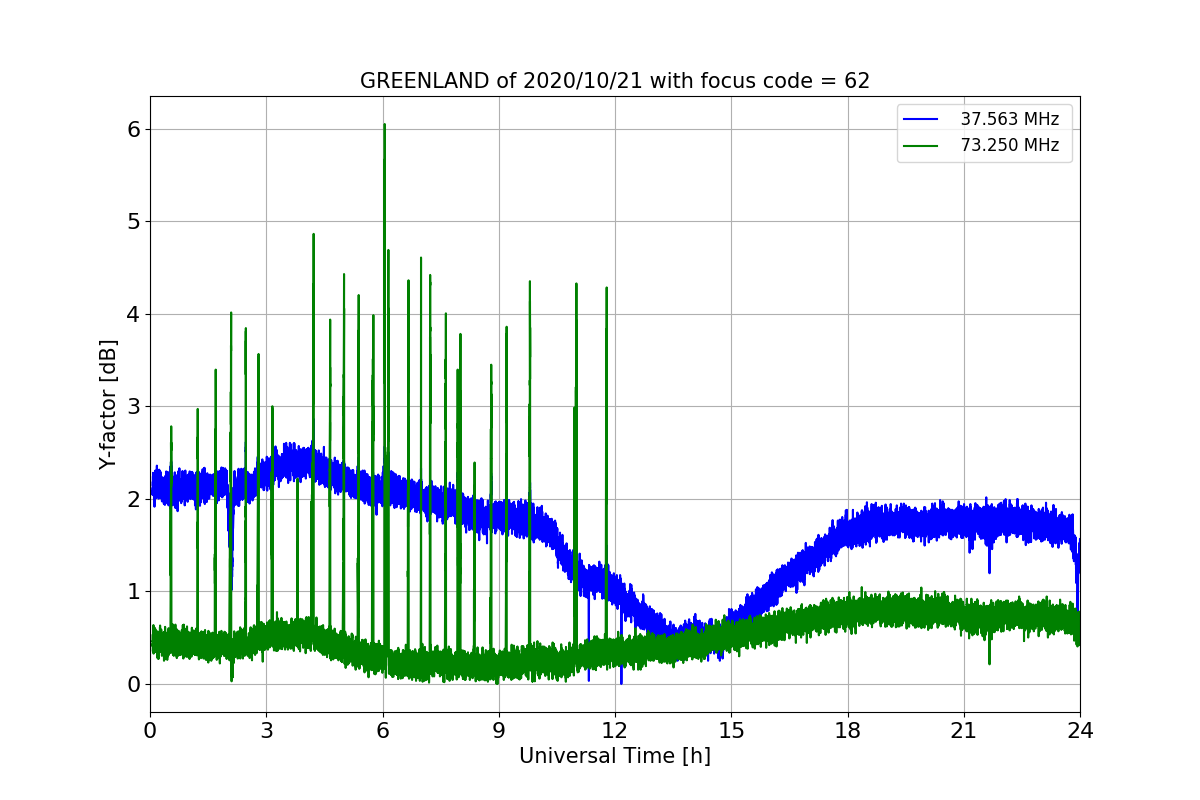This screenshot has height=800, width=1200.
Task: Click x-axis tick label '18'
Action: 848,730
